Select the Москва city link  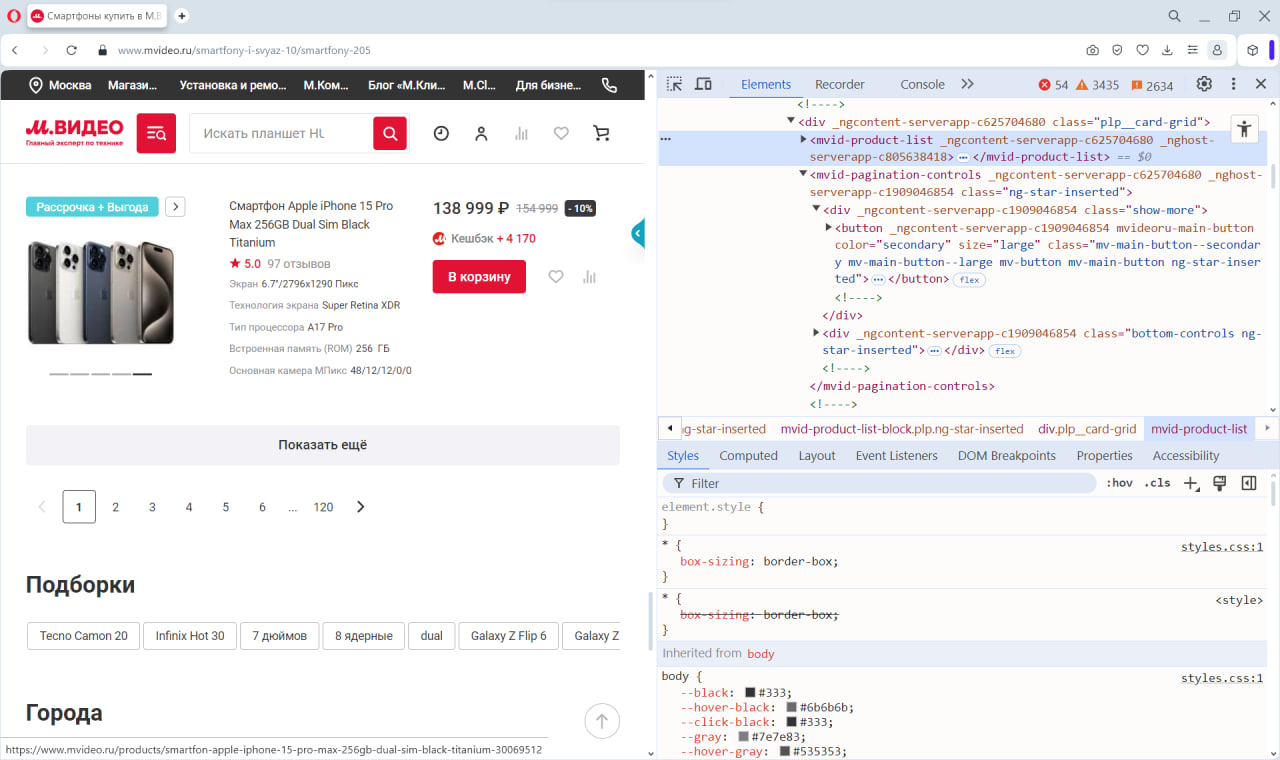click(x=60, y=85)
